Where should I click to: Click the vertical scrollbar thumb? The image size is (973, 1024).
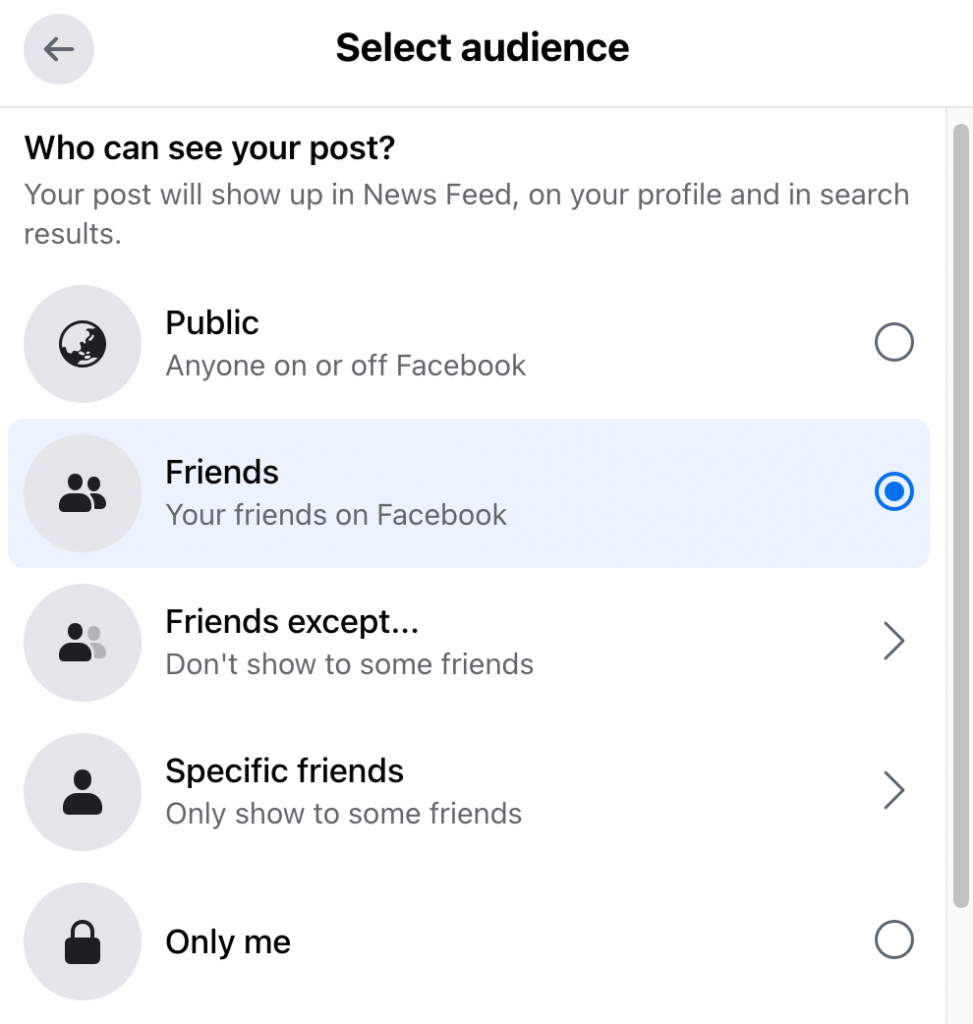[961, 516]
